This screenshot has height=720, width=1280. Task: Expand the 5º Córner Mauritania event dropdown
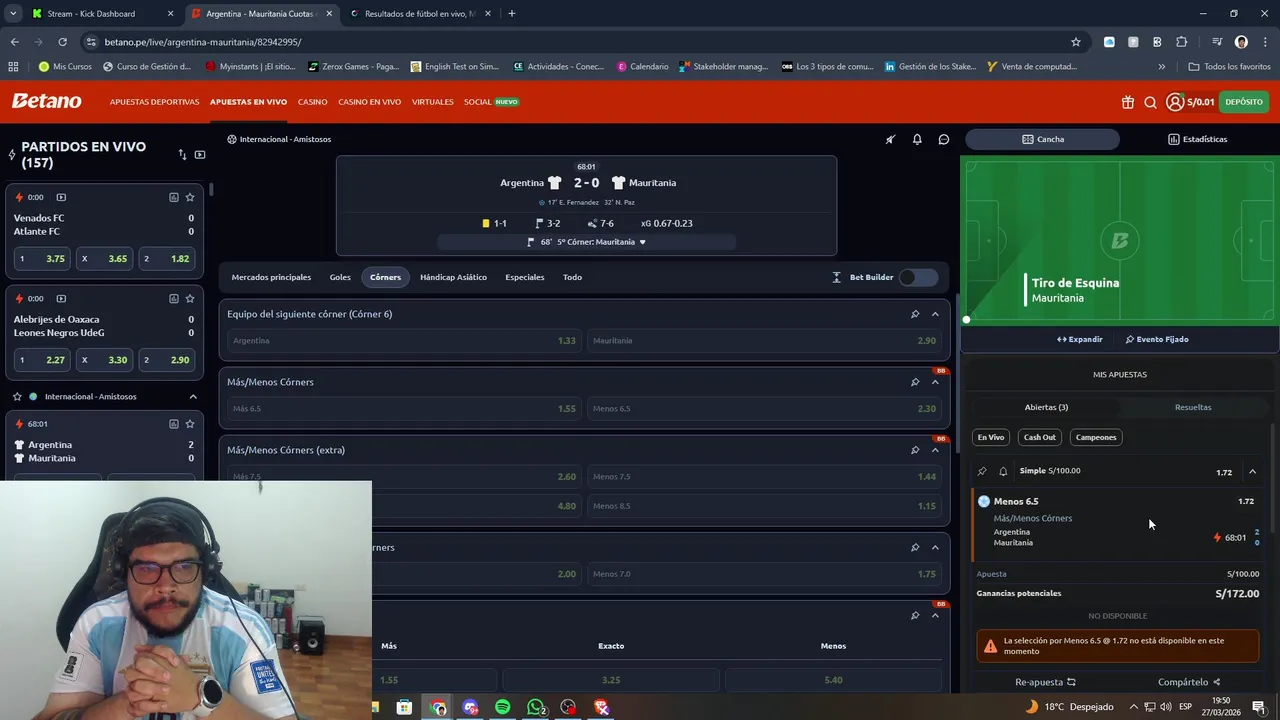point(642,242)
